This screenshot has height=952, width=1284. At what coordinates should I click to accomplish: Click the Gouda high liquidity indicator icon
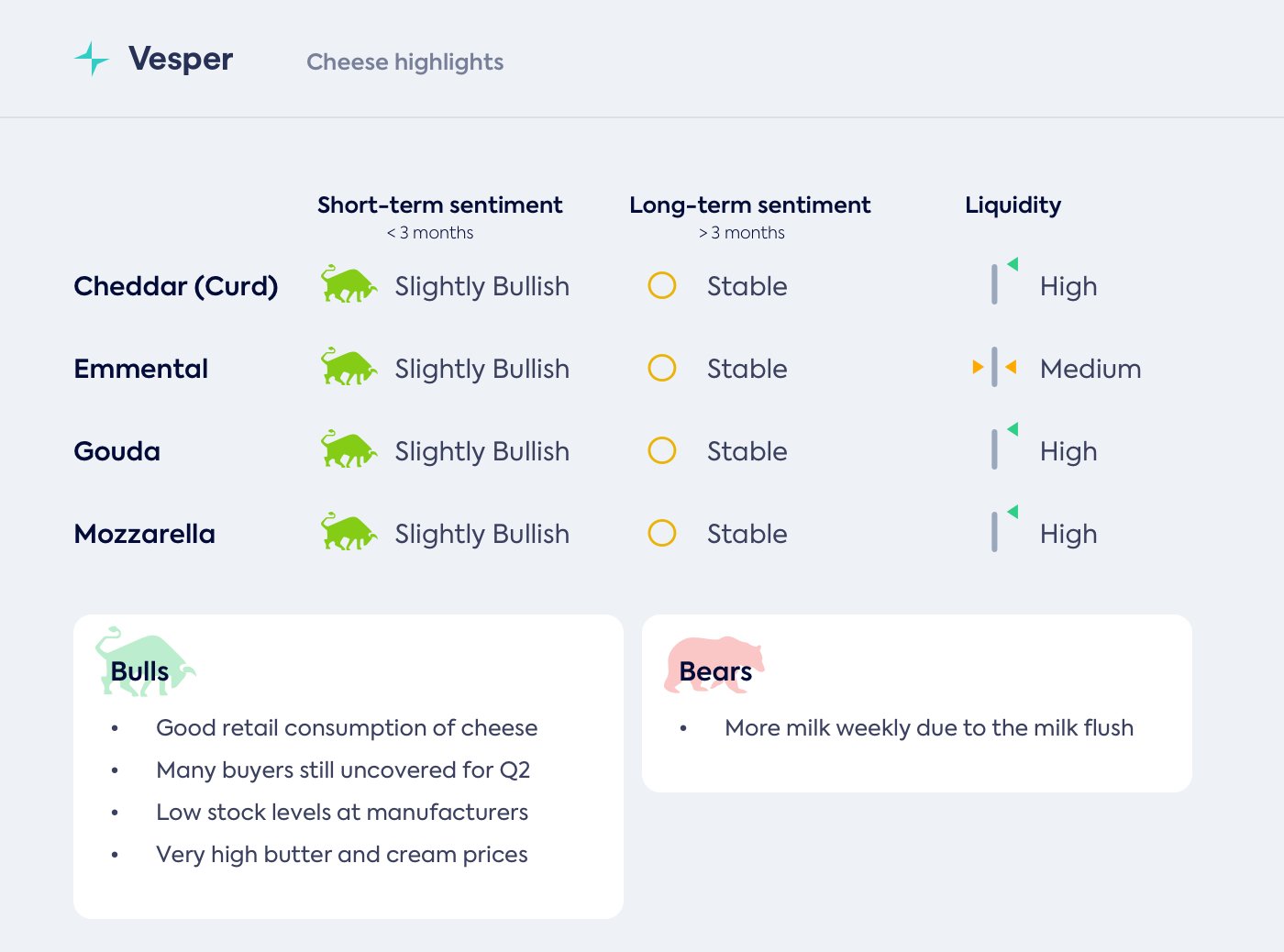click(1002, 447)
